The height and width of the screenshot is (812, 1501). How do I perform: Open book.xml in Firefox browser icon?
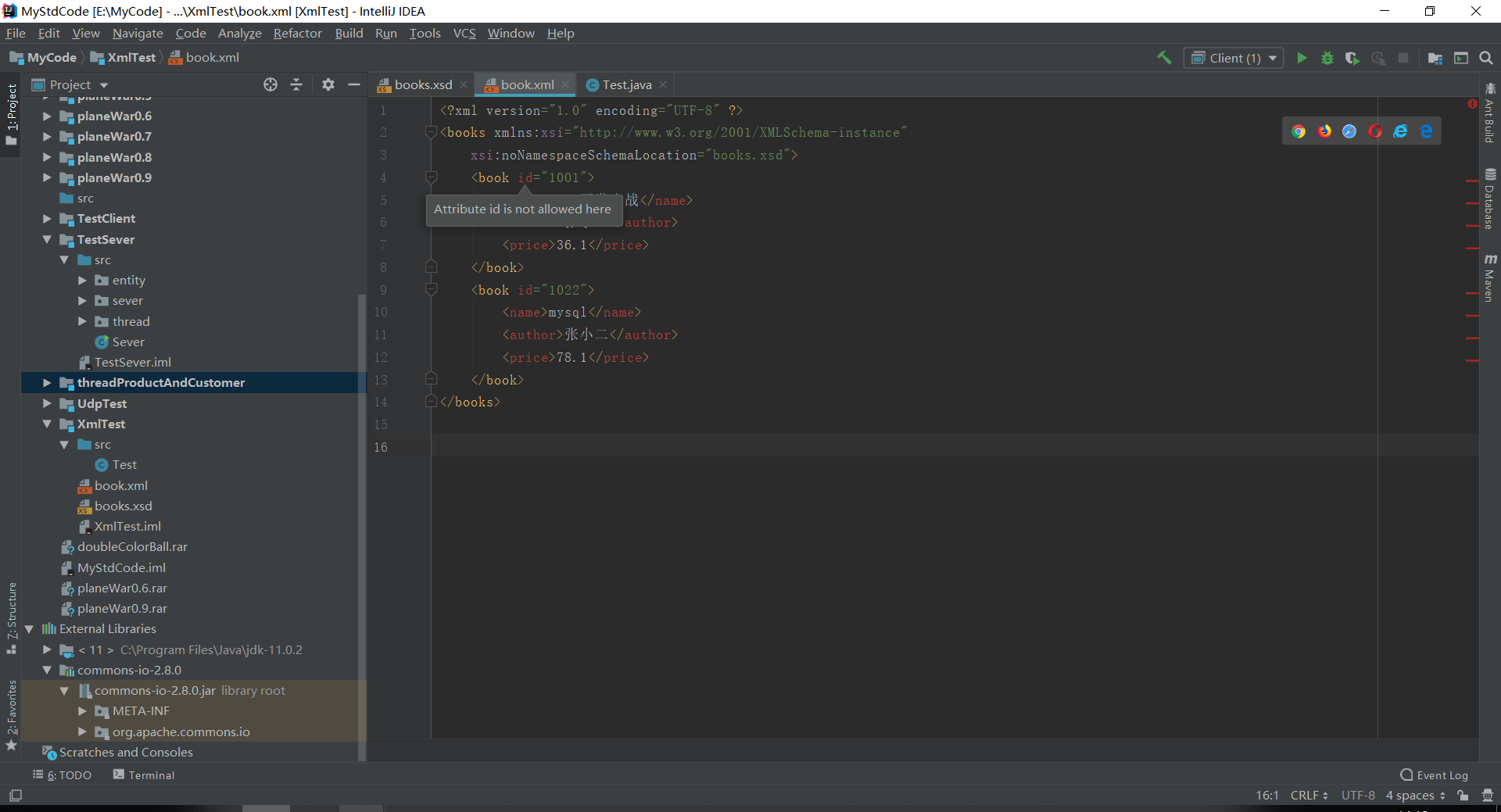pos(1324,131)
